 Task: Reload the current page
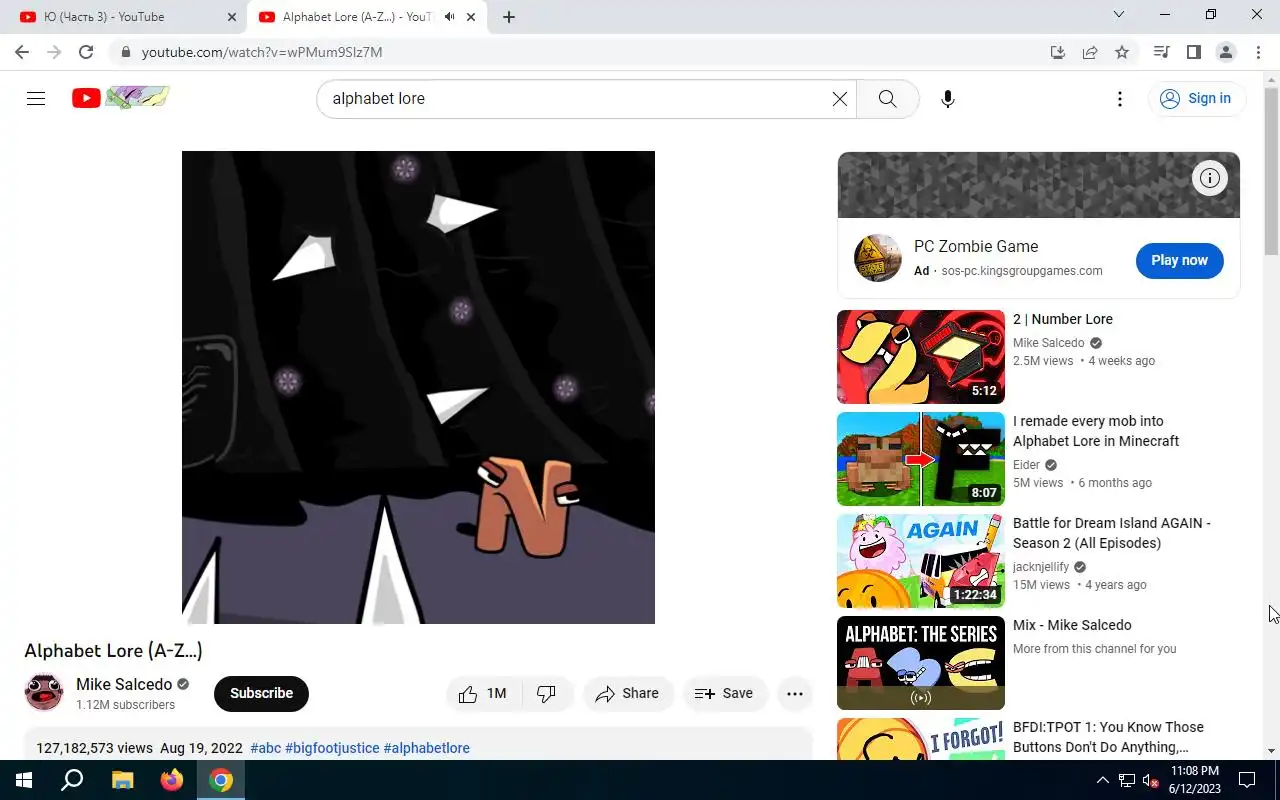(x=86, y=52)
